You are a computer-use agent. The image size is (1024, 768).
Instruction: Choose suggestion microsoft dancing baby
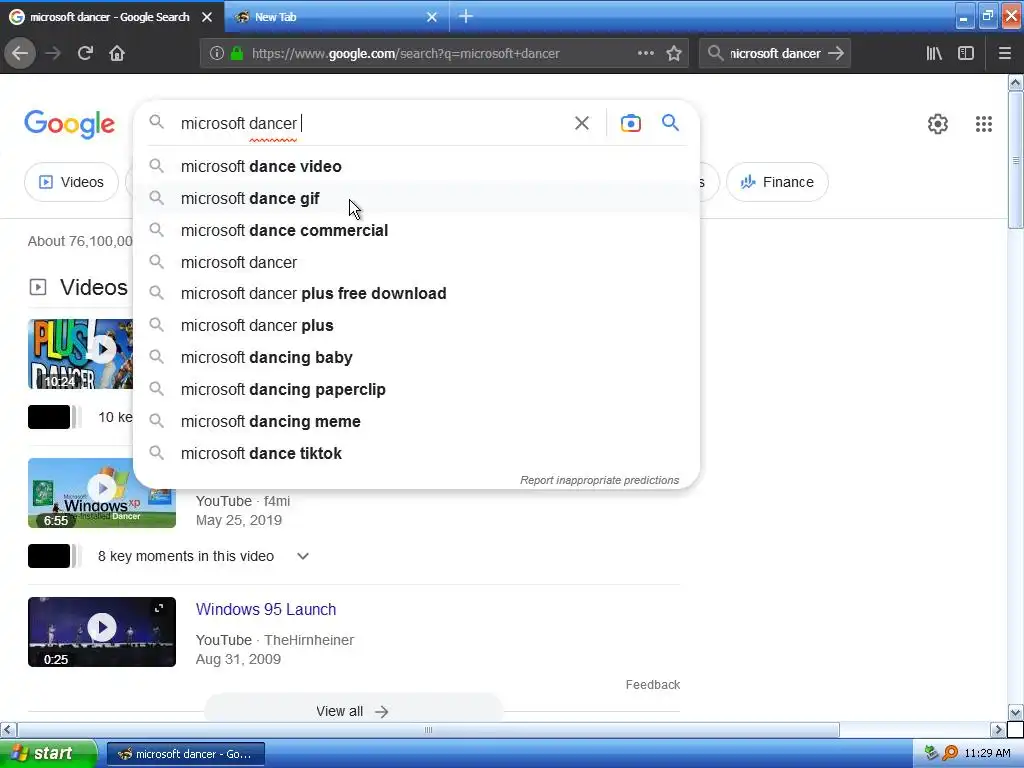[416, 358]
